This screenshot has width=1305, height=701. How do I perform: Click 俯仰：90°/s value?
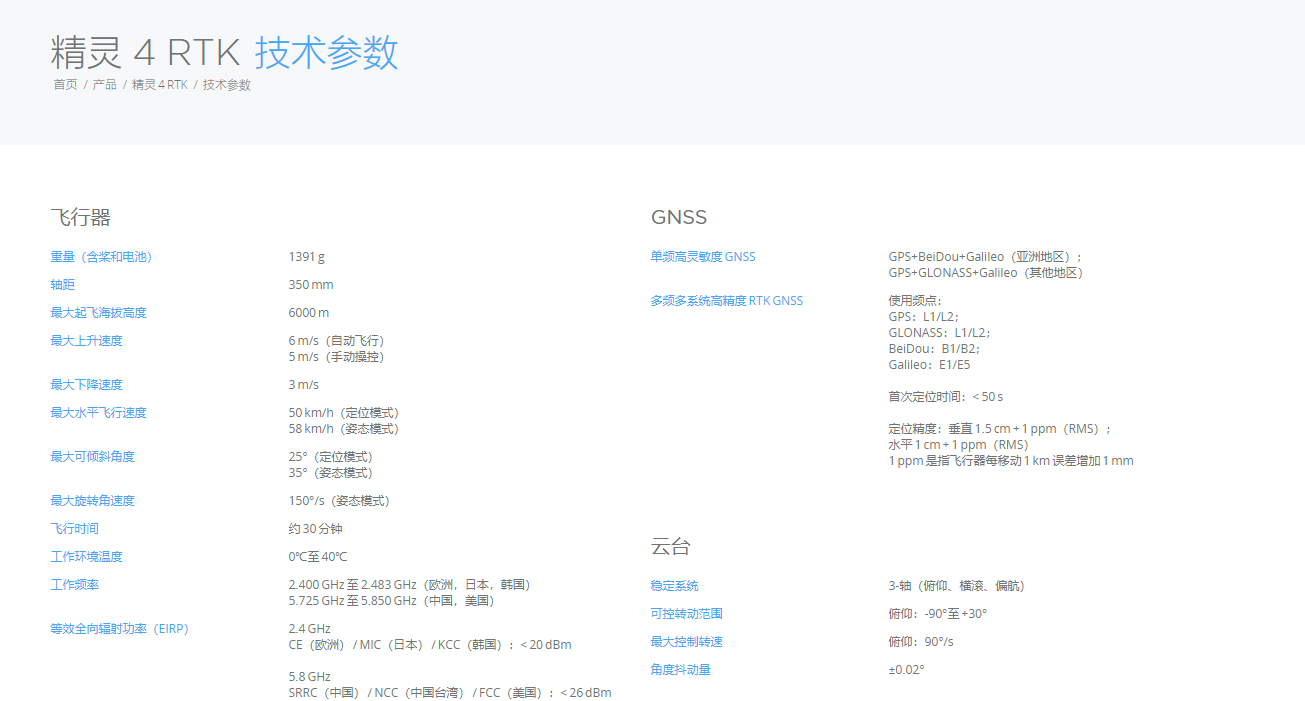[x=921, y=642]
